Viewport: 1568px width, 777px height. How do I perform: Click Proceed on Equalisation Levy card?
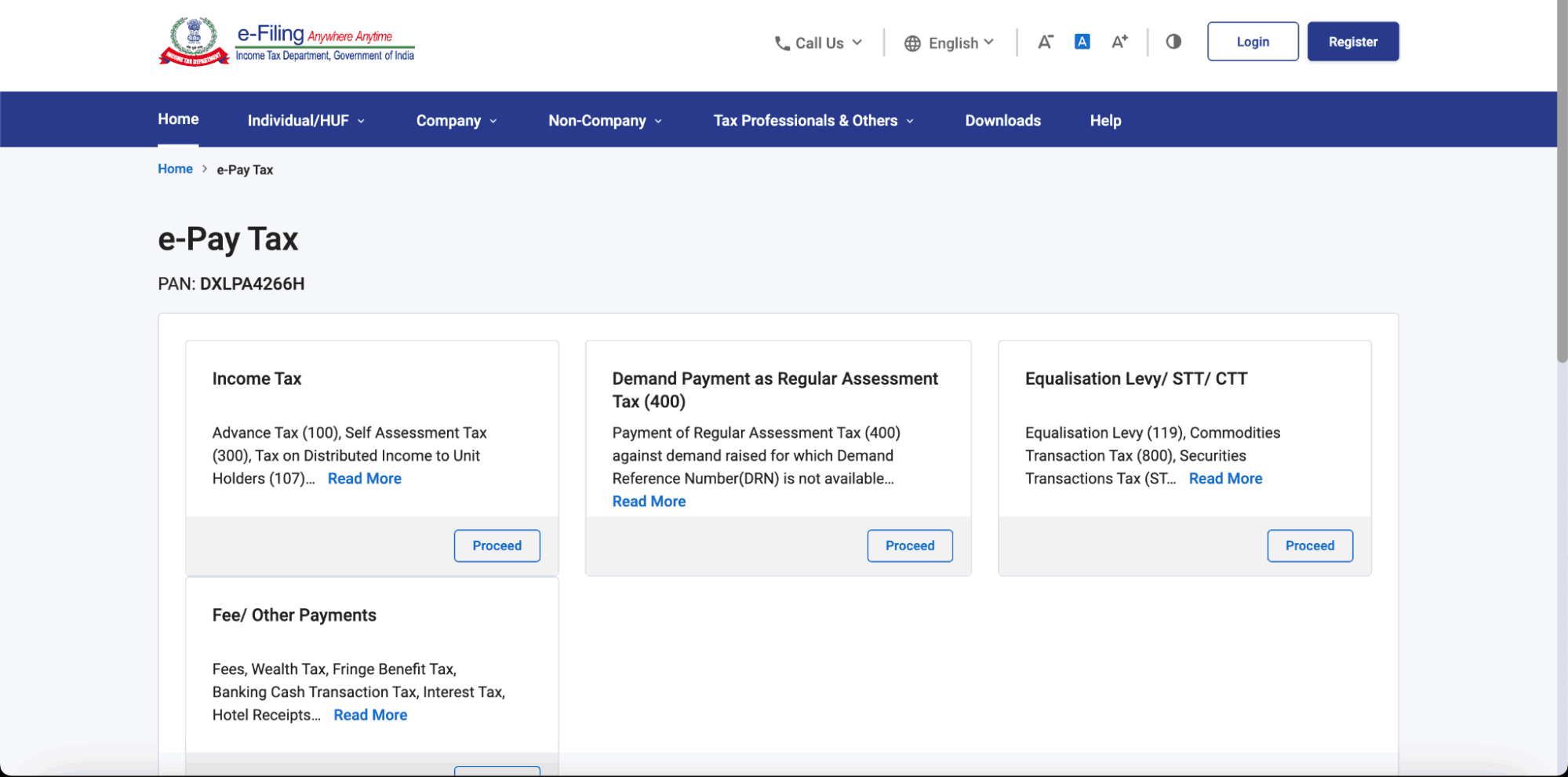click(x=1310, y=545)
